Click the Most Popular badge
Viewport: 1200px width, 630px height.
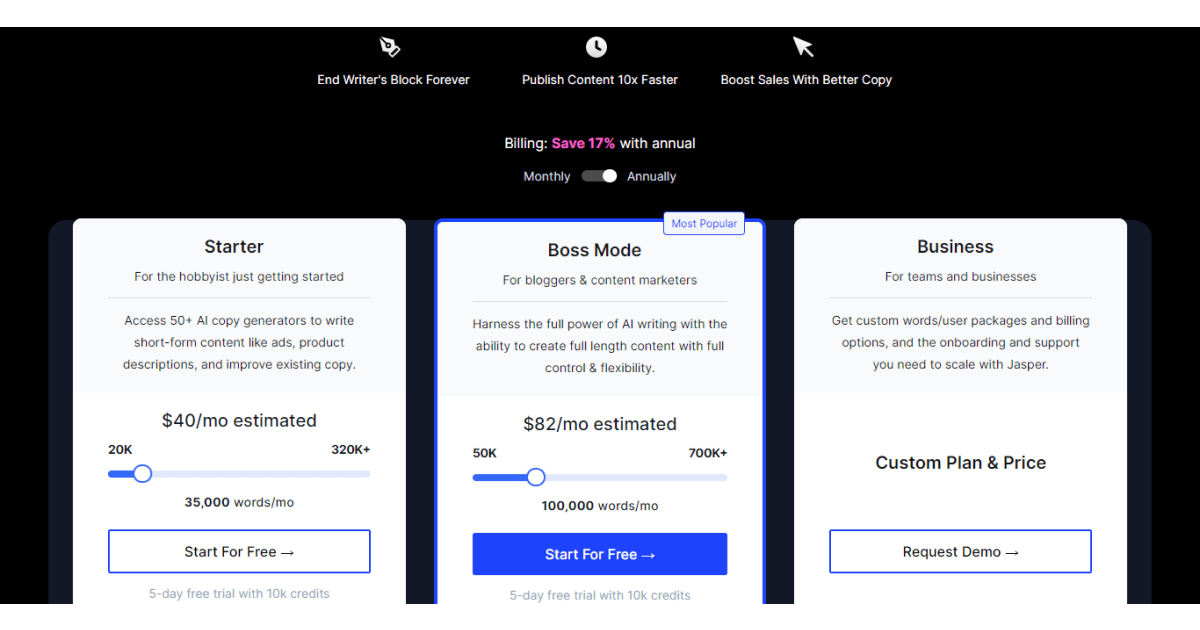704,224
